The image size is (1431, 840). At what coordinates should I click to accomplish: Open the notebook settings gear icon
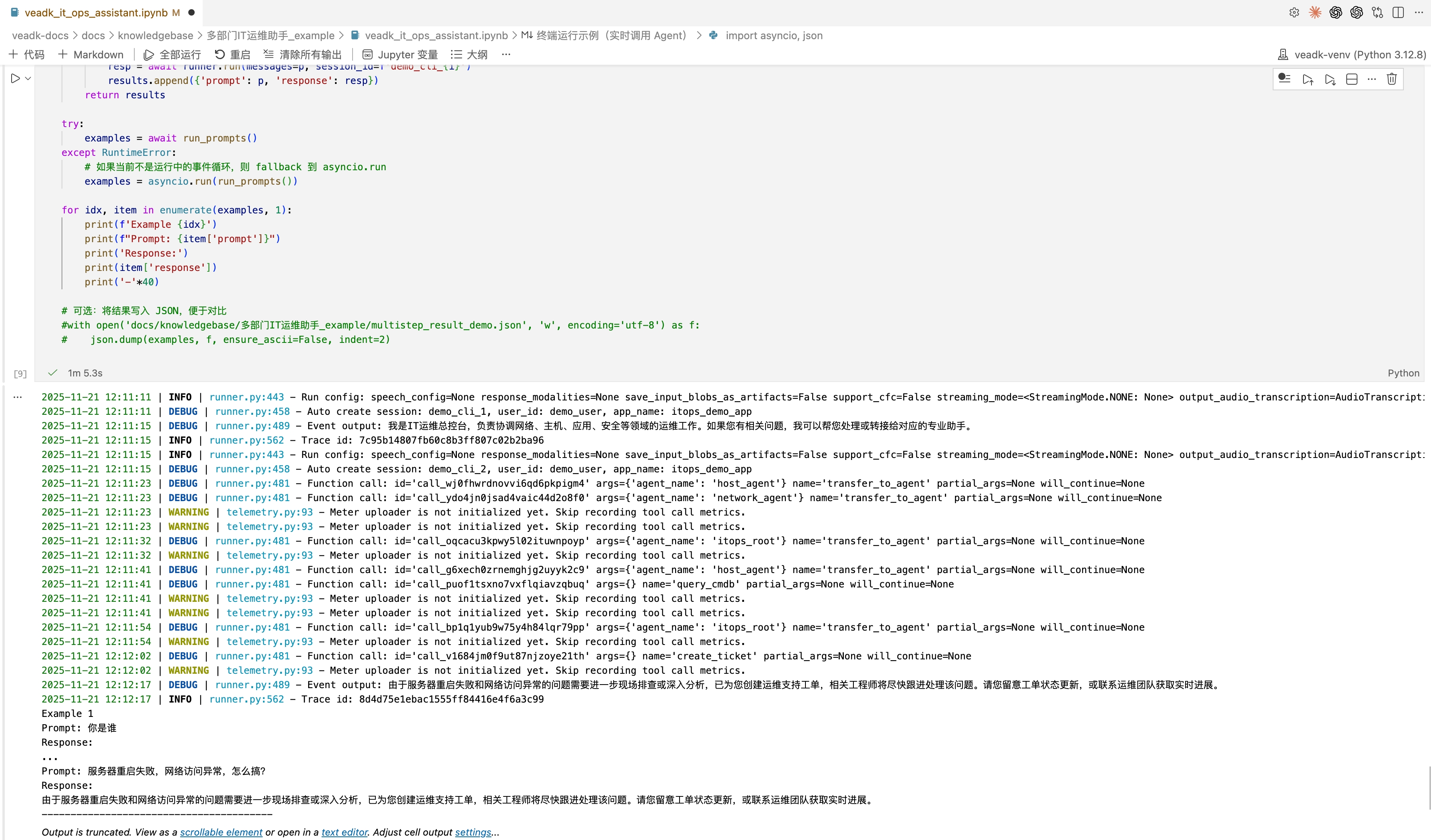1294,12
